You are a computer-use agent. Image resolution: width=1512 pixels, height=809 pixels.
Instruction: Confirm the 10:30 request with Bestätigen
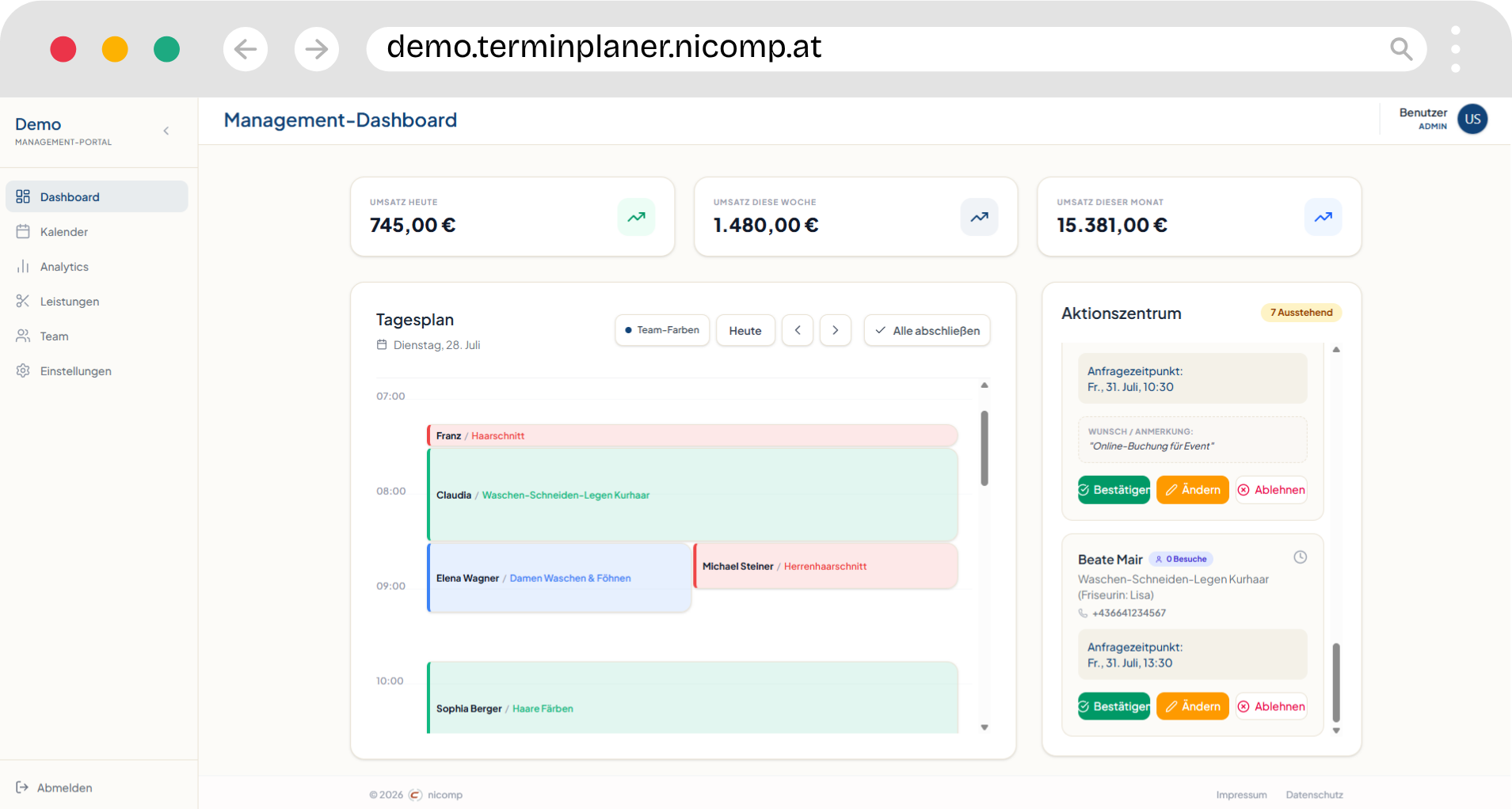(x=1114, y=490)
